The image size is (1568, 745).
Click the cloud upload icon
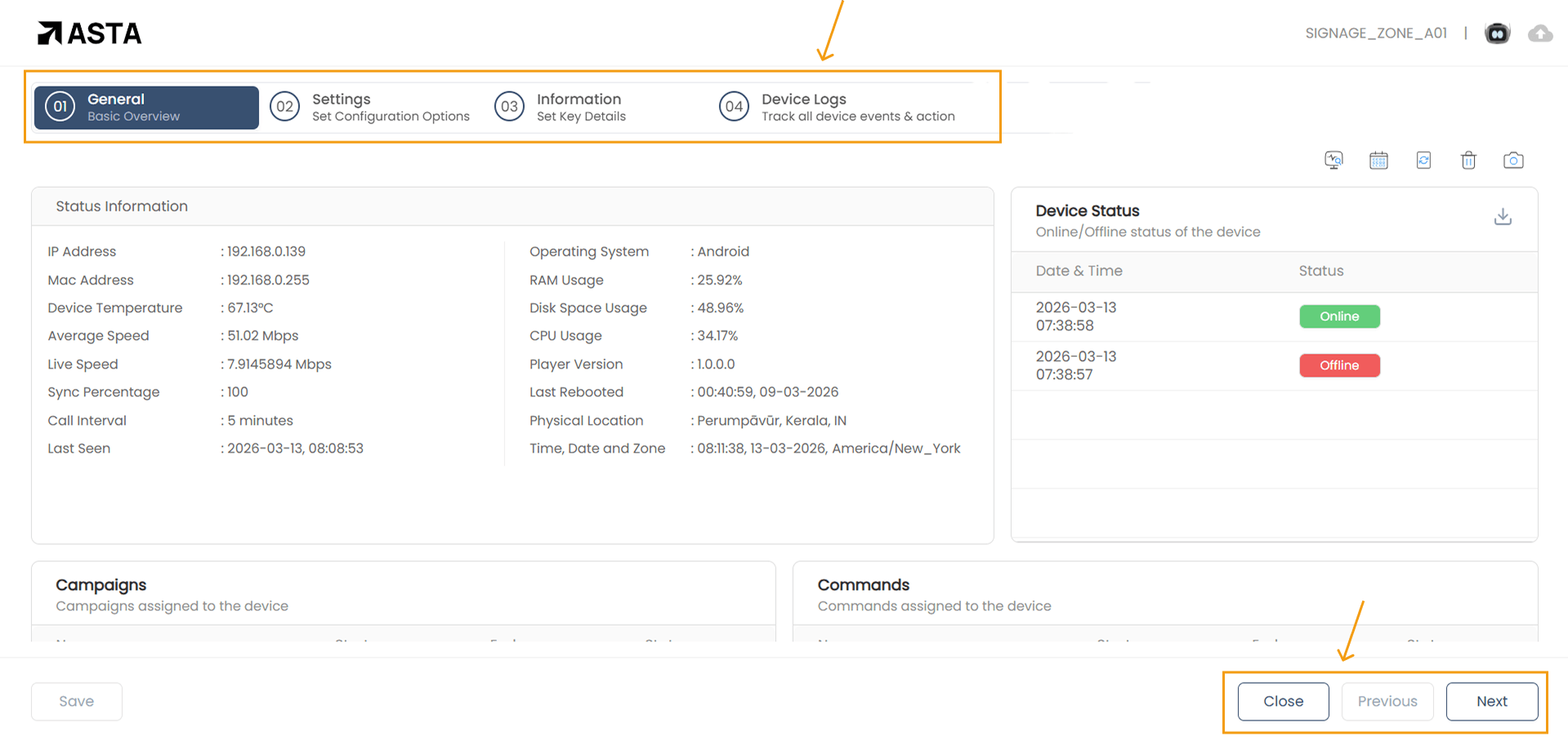pyautogui.click(x=1540, y=33)
